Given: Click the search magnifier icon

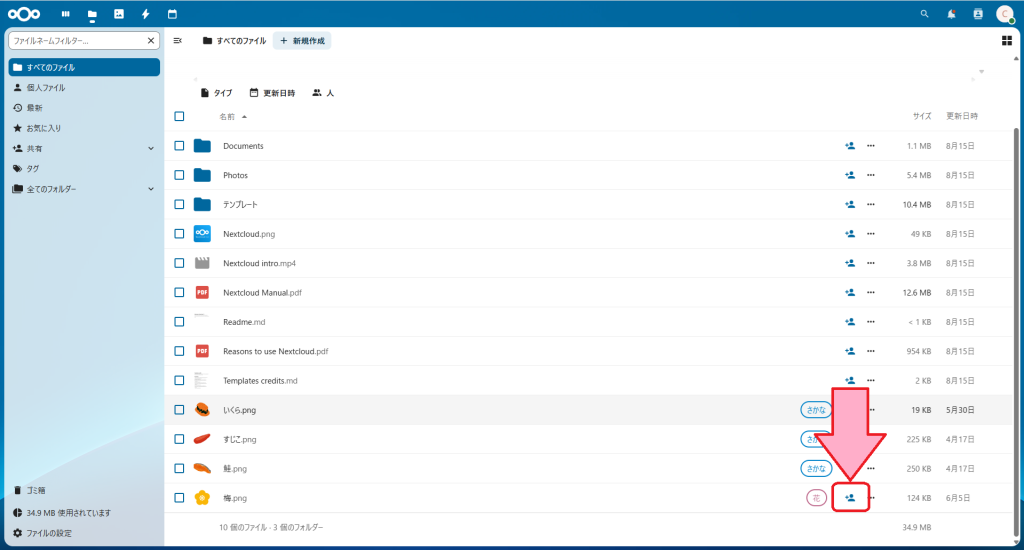Looking at the screenshot, I should click(924, 14).
